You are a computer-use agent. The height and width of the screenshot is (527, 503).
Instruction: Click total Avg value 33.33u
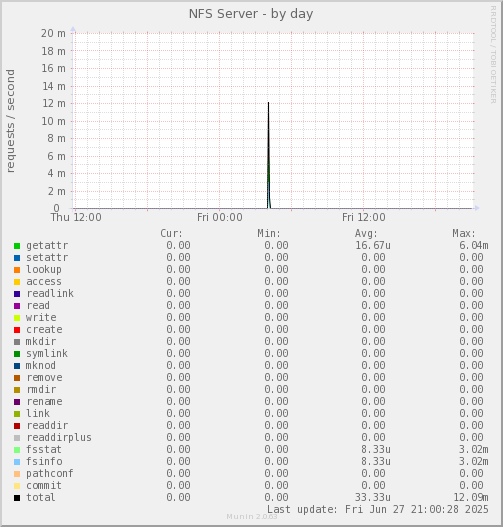point(373,497)
